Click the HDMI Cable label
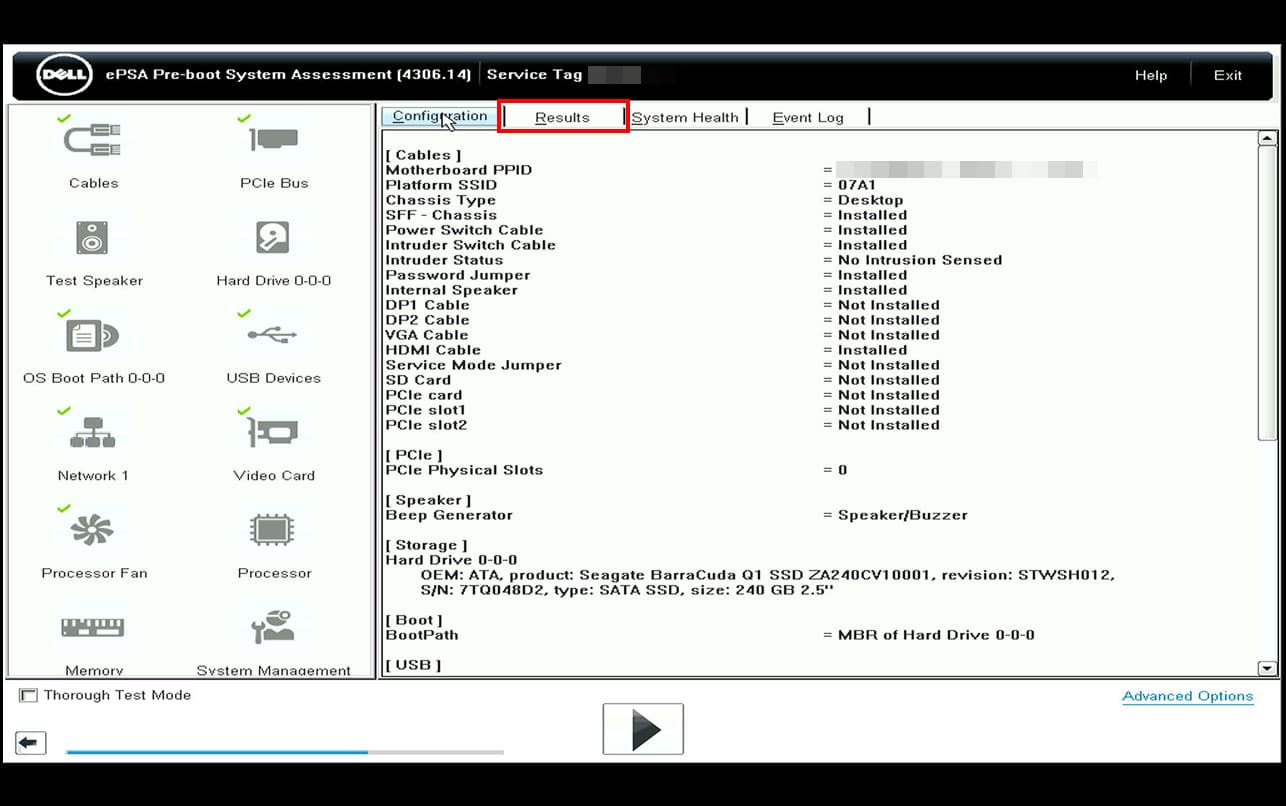 pyautogui.click(x=433, y=350)
